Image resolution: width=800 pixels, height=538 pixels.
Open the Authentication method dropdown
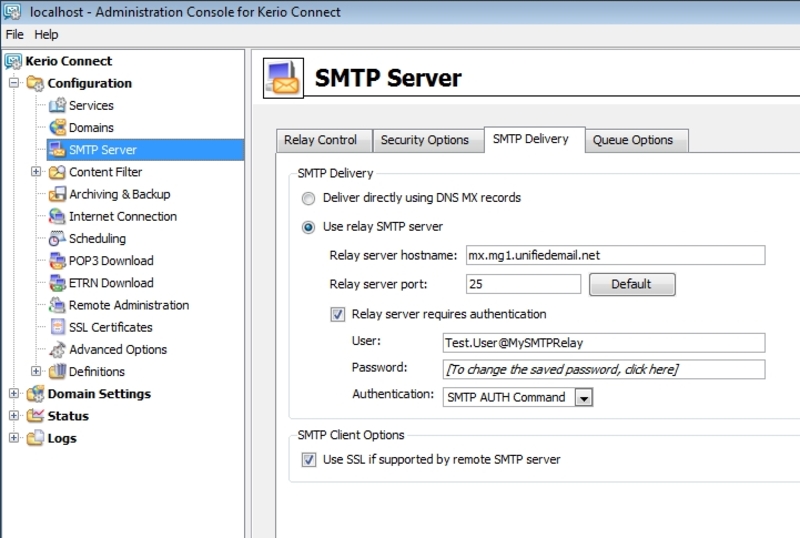click(x=584, y=398)
